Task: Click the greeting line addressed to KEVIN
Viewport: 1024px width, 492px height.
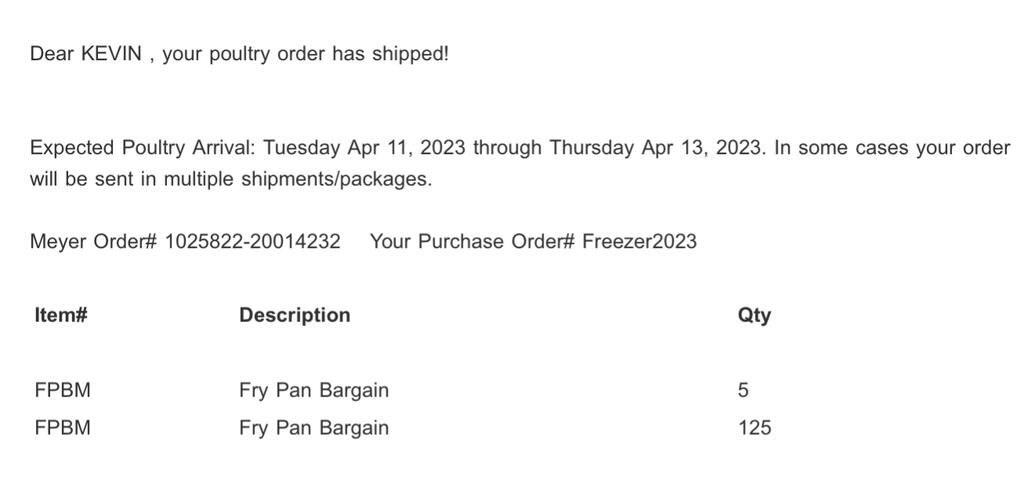Action: tap(240, 54)
